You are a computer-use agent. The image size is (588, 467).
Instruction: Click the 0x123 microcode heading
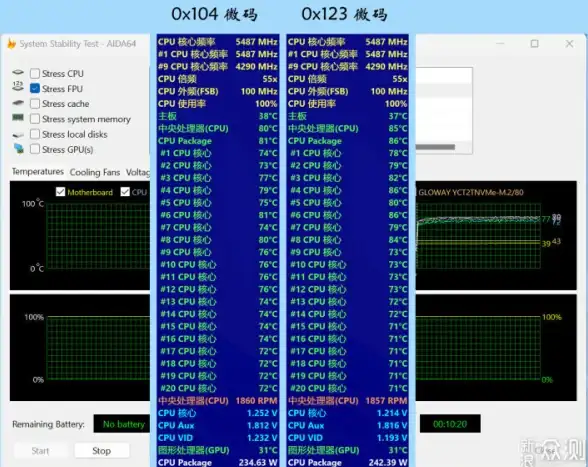pyautogui.click(x=344, y=14)
